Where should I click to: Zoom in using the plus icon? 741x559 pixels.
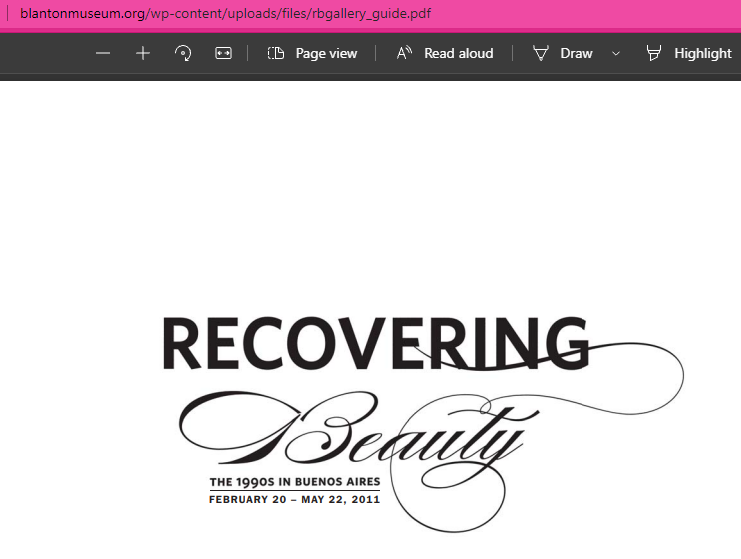click(x=143, y=53)
